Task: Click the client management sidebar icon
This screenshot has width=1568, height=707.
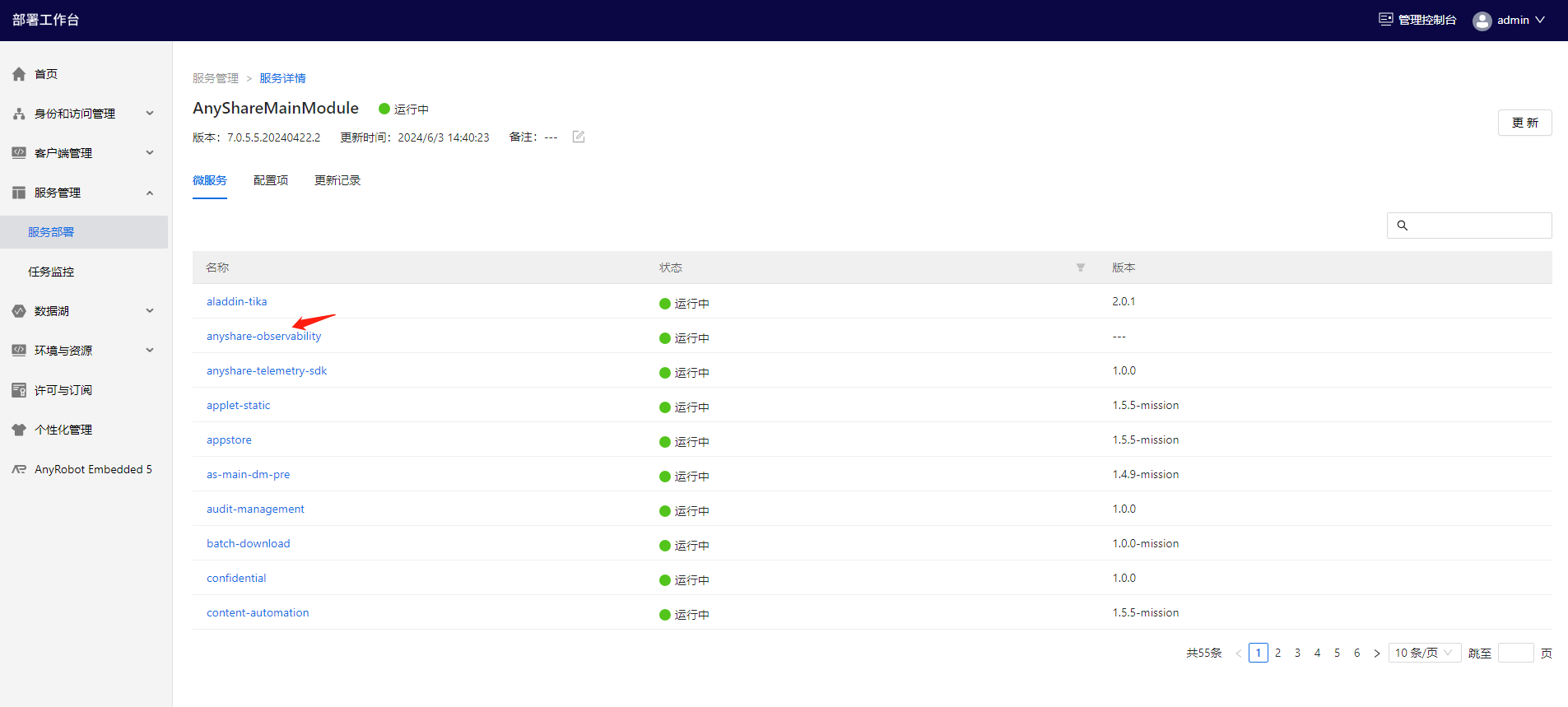Action: (x=19, y=153)
